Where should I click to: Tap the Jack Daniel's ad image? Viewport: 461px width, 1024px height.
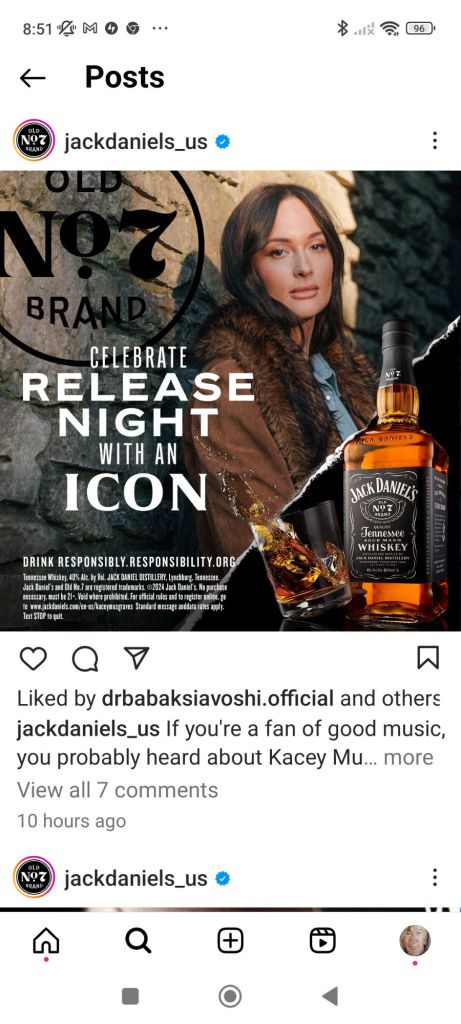tap(230, 400)
